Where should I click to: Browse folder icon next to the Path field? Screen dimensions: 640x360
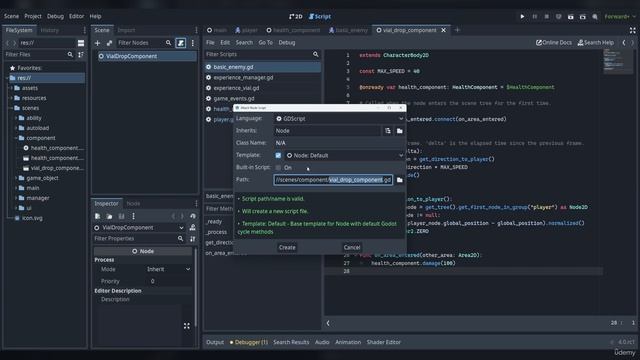400,180
